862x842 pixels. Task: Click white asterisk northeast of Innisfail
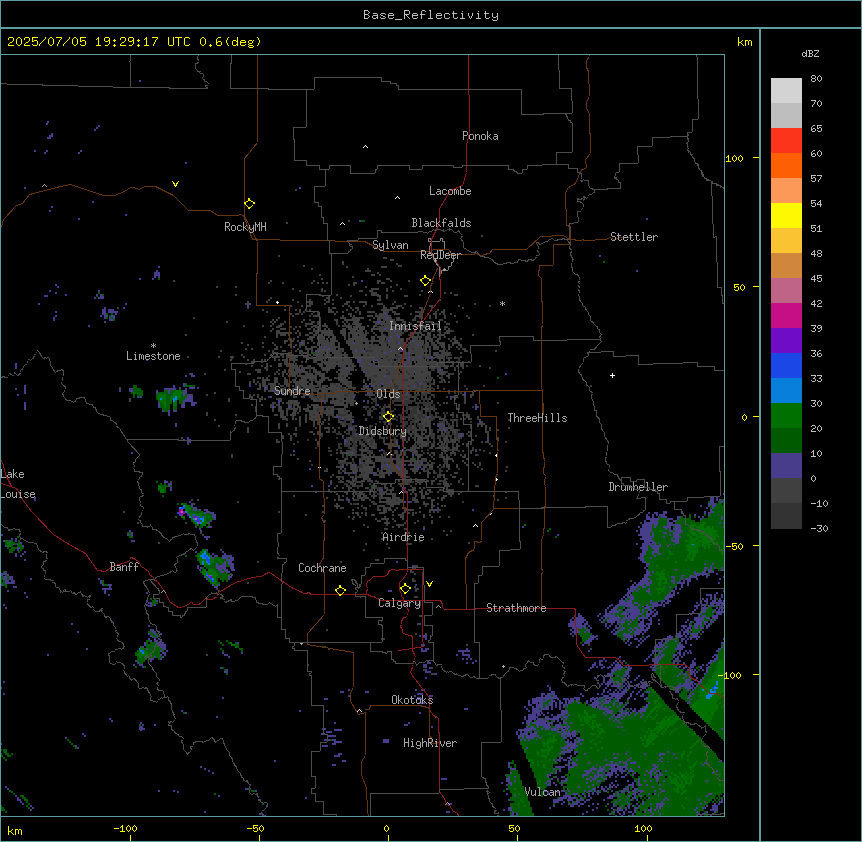(502, 303)
